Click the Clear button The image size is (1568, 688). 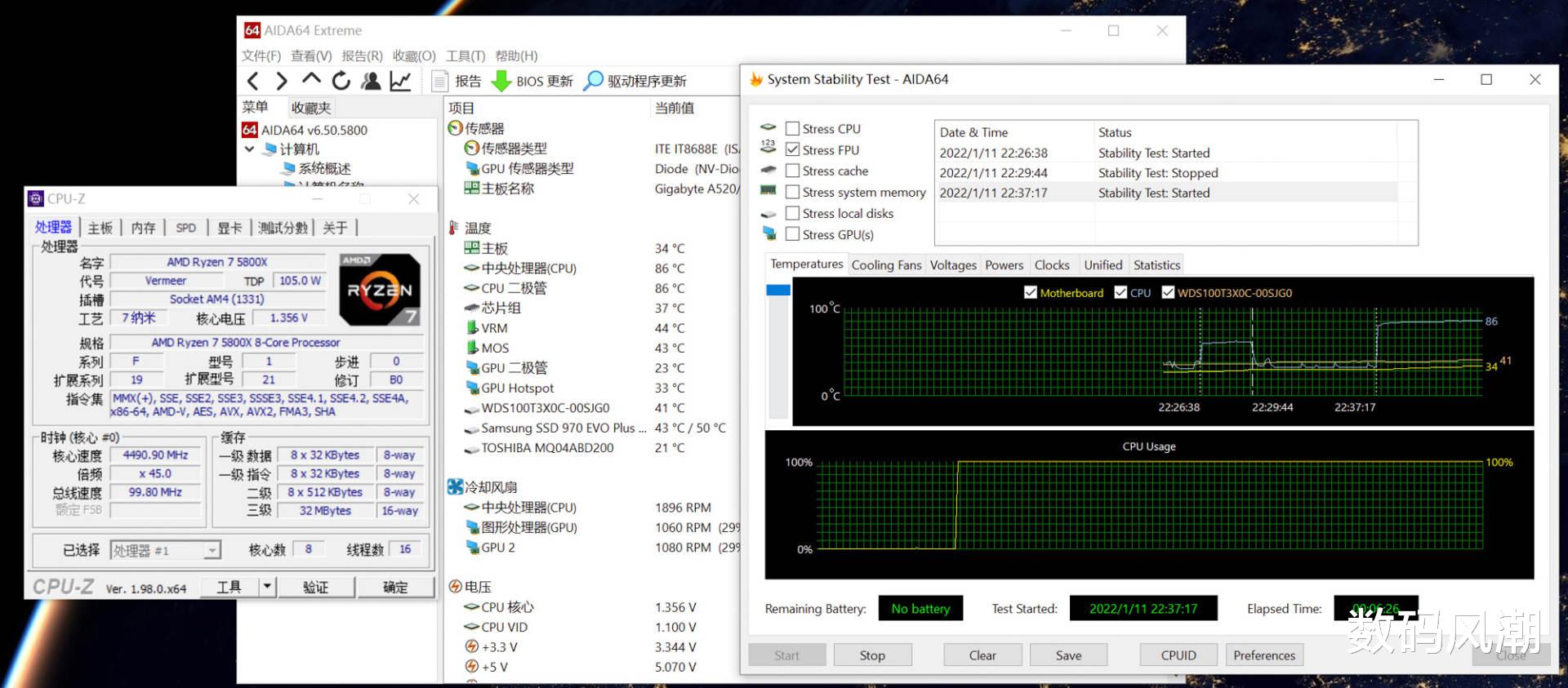[x=982, y=655]
